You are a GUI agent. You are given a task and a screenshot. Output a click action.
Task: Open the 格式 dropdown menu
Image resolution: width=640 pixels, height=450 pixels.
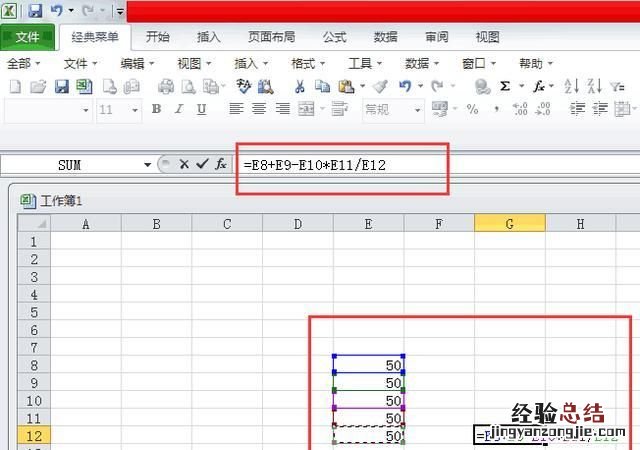307,63
